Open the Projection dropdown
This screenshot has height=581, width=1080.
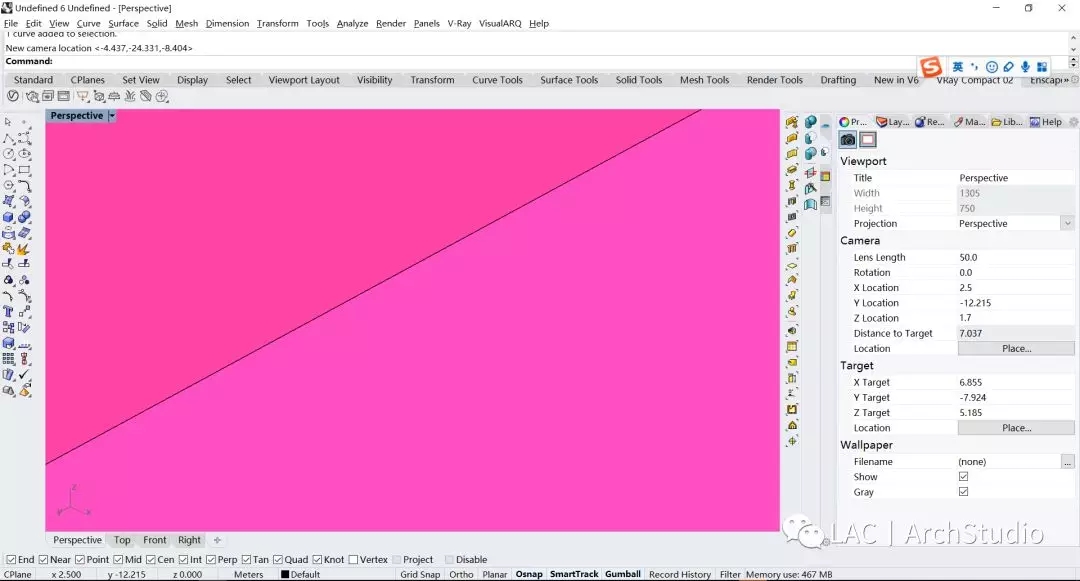tap(1067, 223)
